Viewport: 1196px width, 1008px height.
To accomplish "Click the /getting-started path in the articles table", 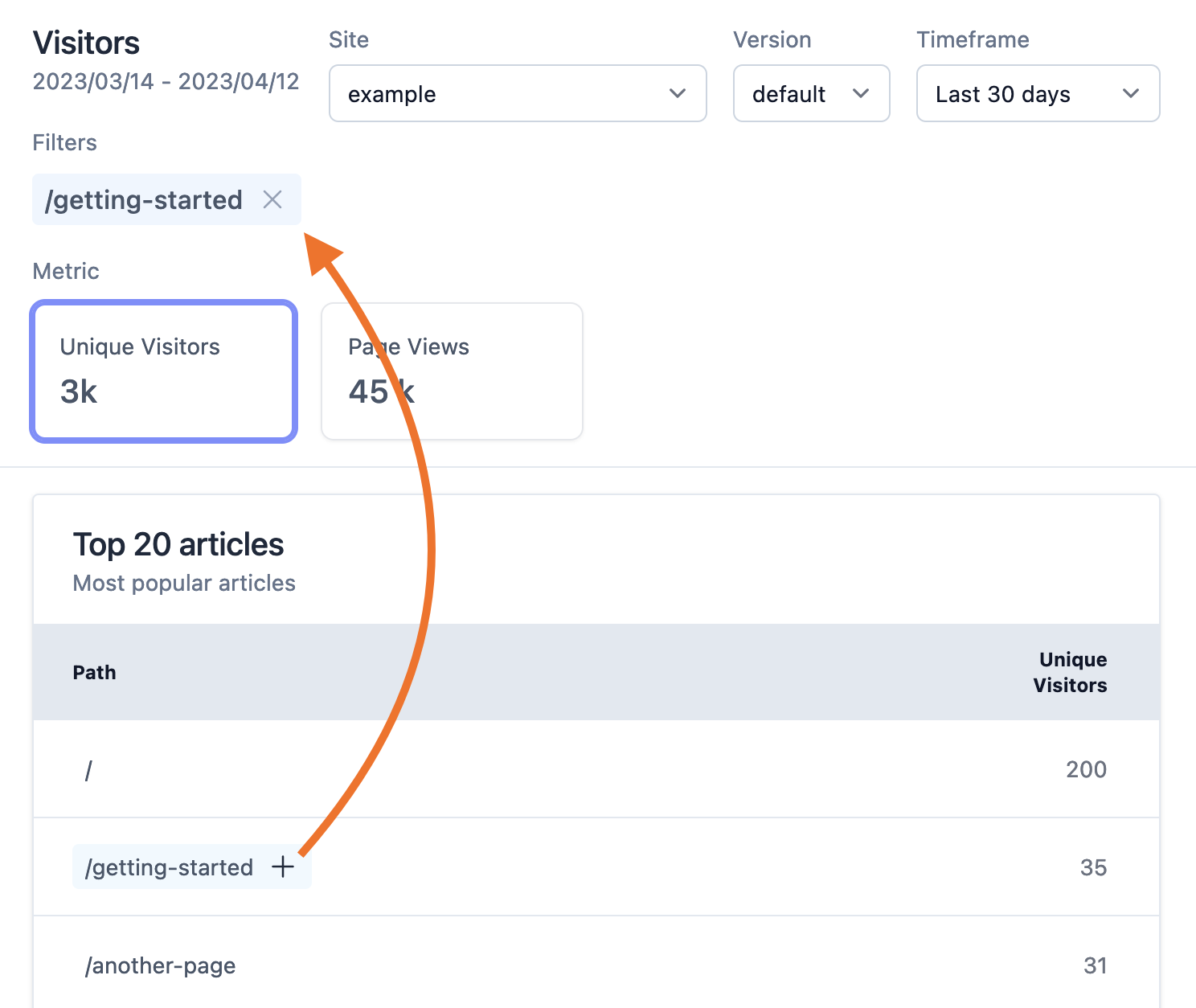I will tap(170, 867).
